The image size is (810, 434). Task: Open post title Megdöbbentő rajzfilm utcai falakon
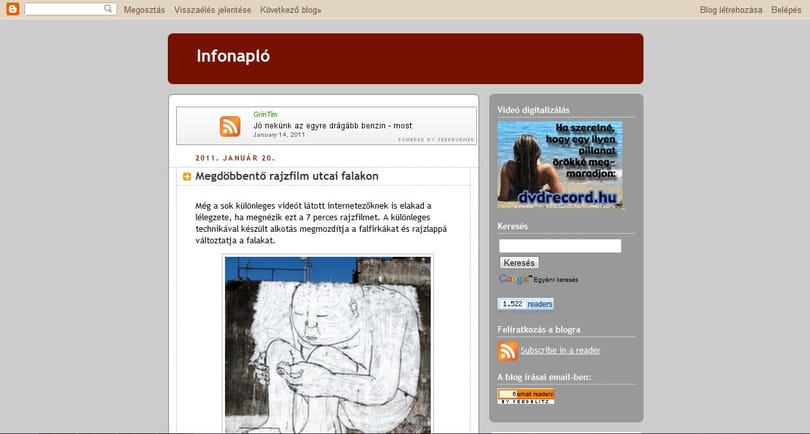(287, 176)
